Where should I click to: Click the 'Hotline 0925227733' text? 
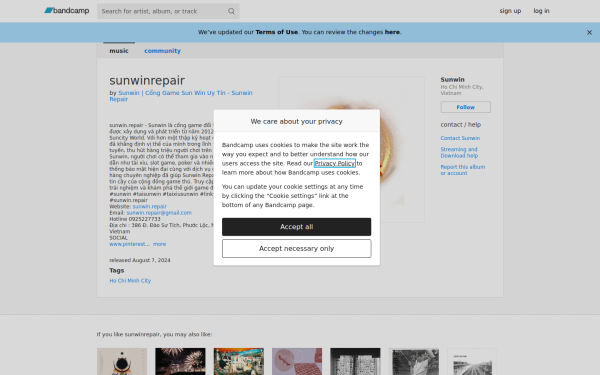coord(135,219)
